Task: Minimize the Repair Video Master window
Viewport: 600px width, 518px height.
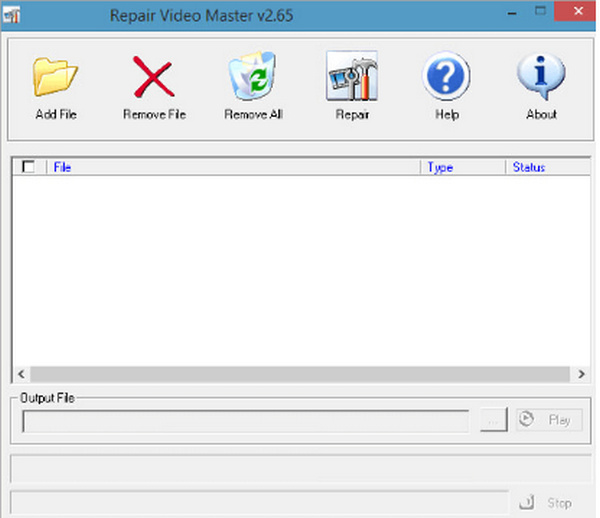Action: (512, 14)
